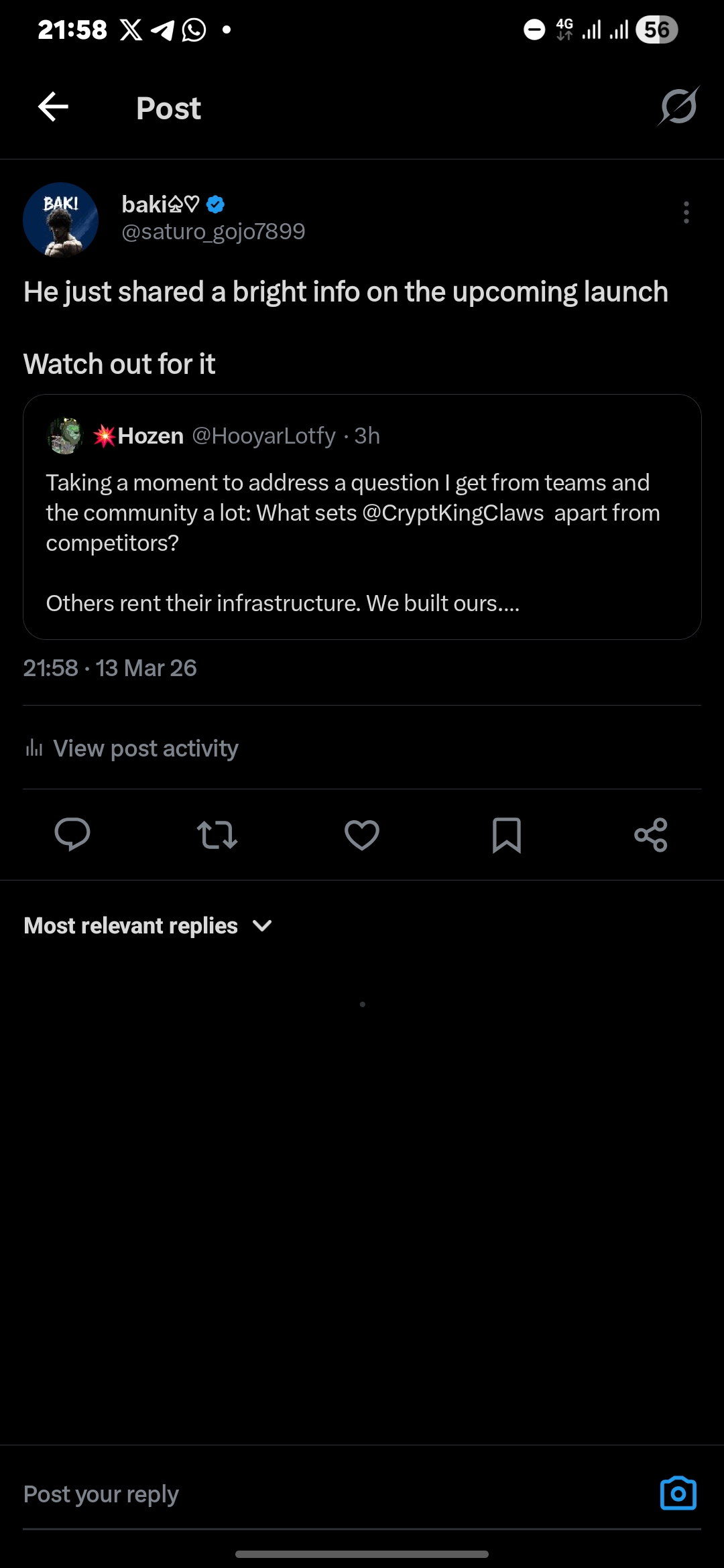Open Grok icon in top right
This screenshot has width=724, height=1568.
click(678, 107)
